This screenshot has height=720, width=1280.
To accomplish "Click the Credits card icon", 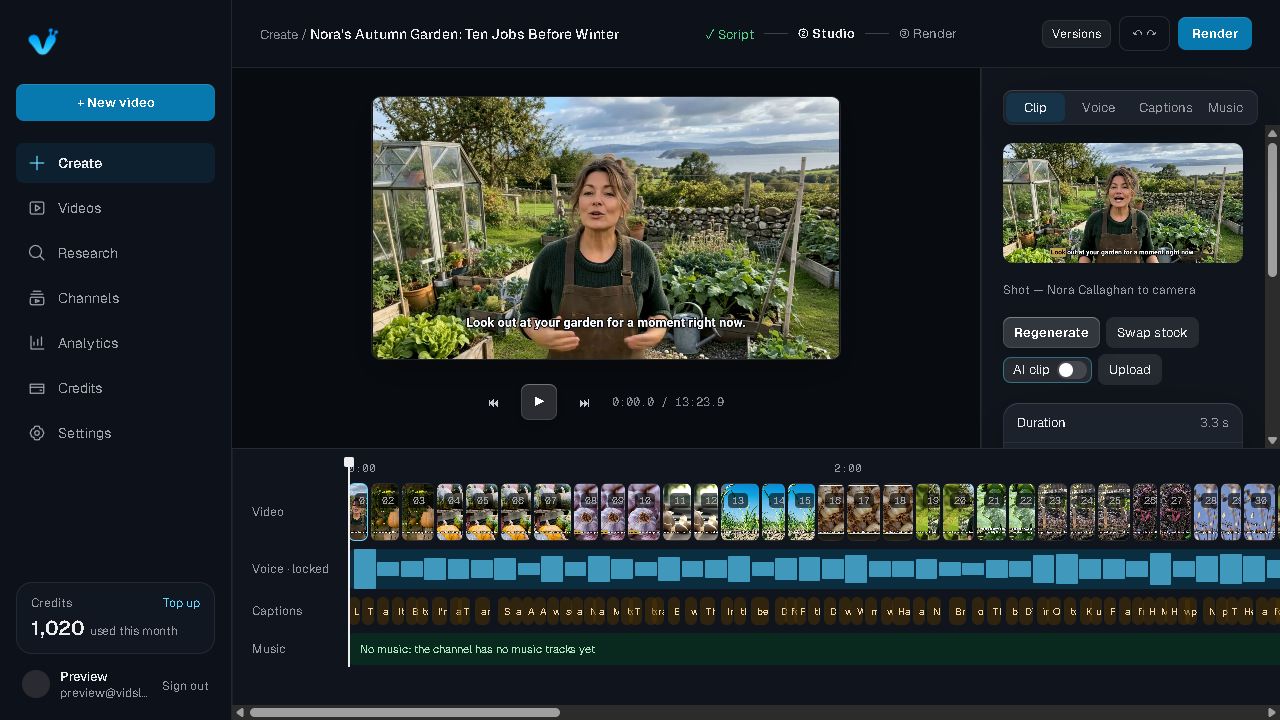I will 37,388.
